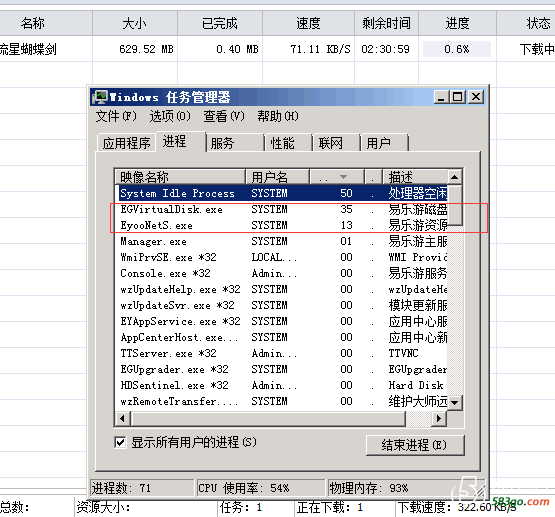Select the AppCenterHost.exe process
The image size is (555, 517).
pos(281,337)
